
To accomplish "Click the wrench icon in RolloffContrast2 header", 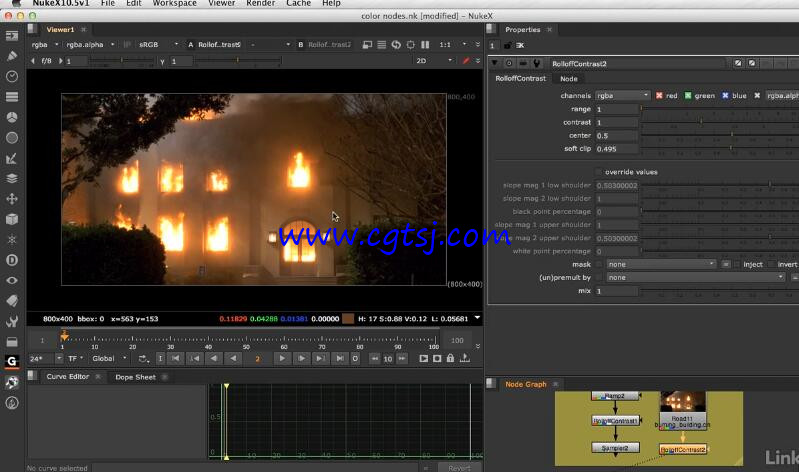I will [x=537, y=63].
